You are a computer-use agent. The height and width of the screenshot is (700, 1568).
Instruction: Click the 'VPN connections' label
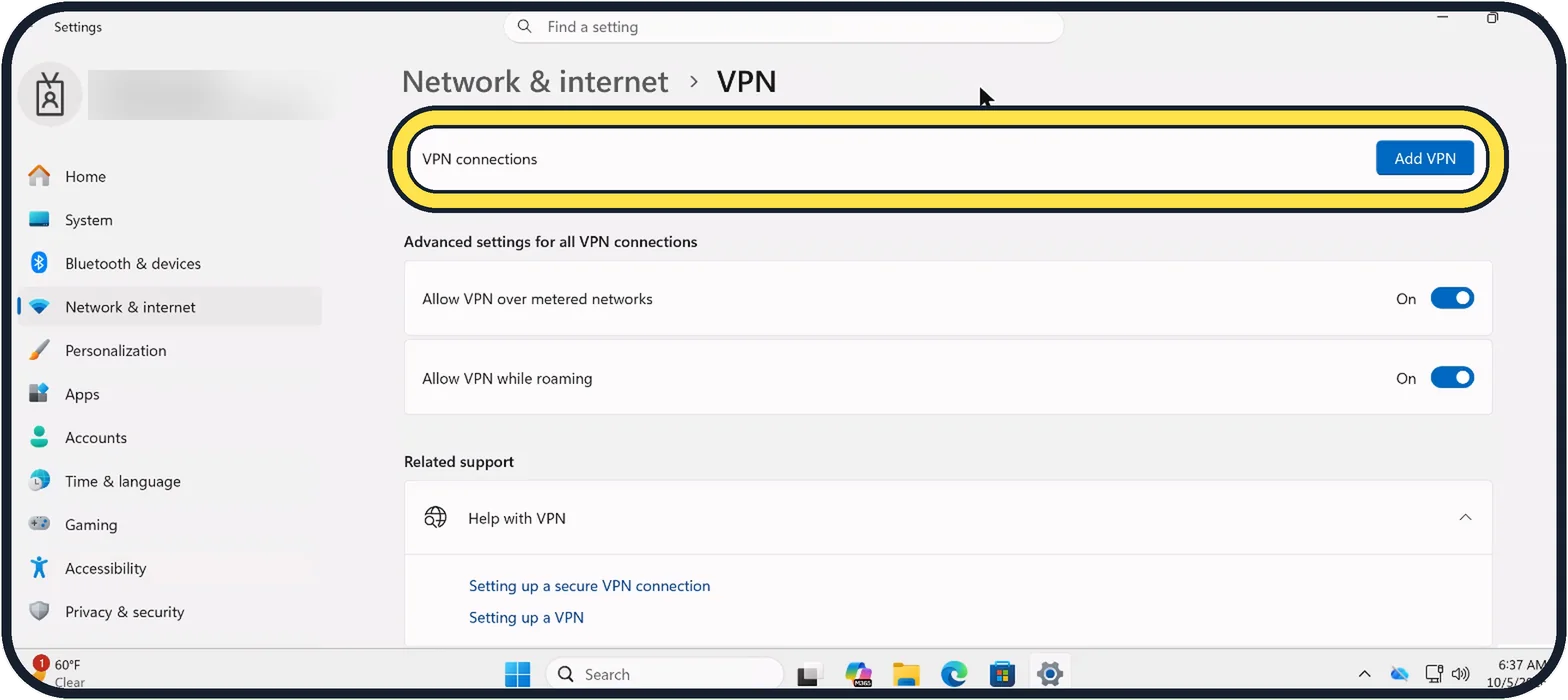[x=479, y=159]
